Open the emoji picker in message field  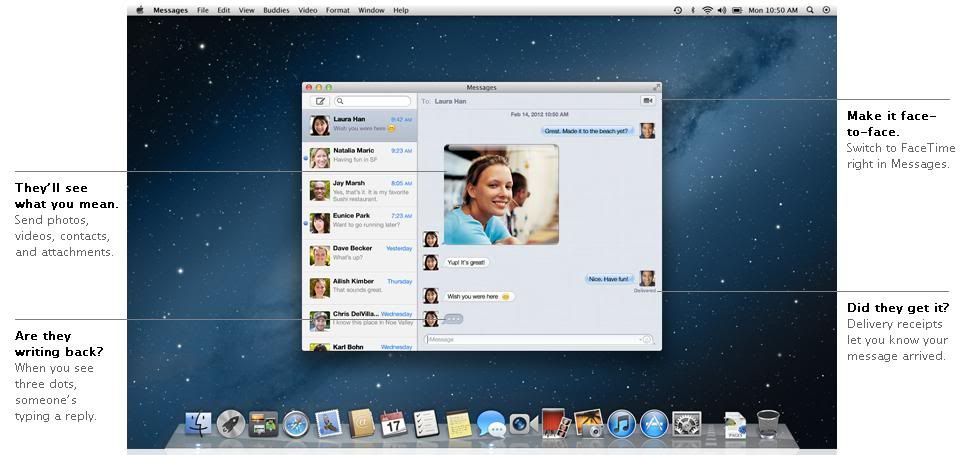click(646, 339)
